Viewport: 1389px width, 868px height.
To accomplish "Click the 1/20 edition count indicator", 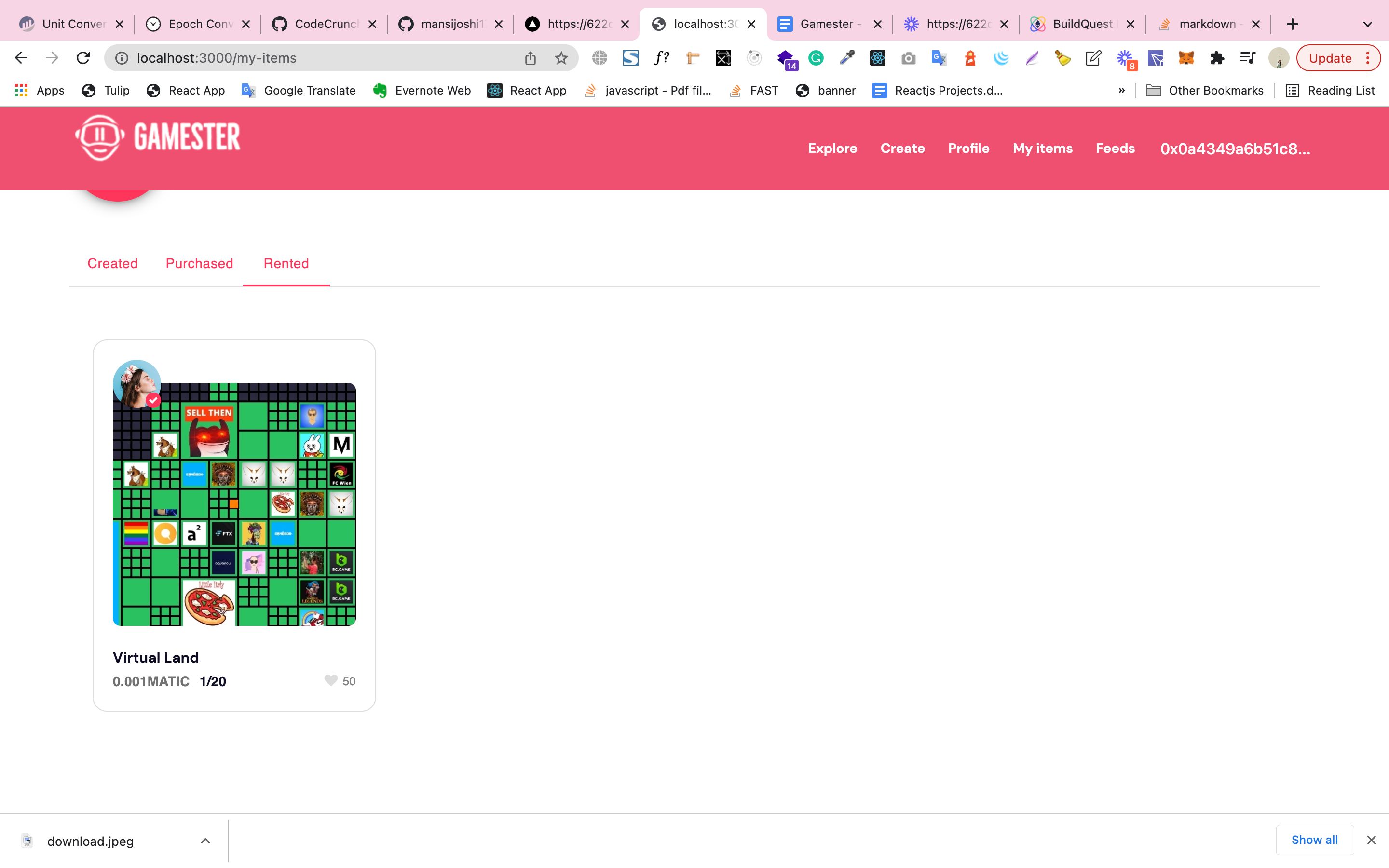I will point(213,681).
